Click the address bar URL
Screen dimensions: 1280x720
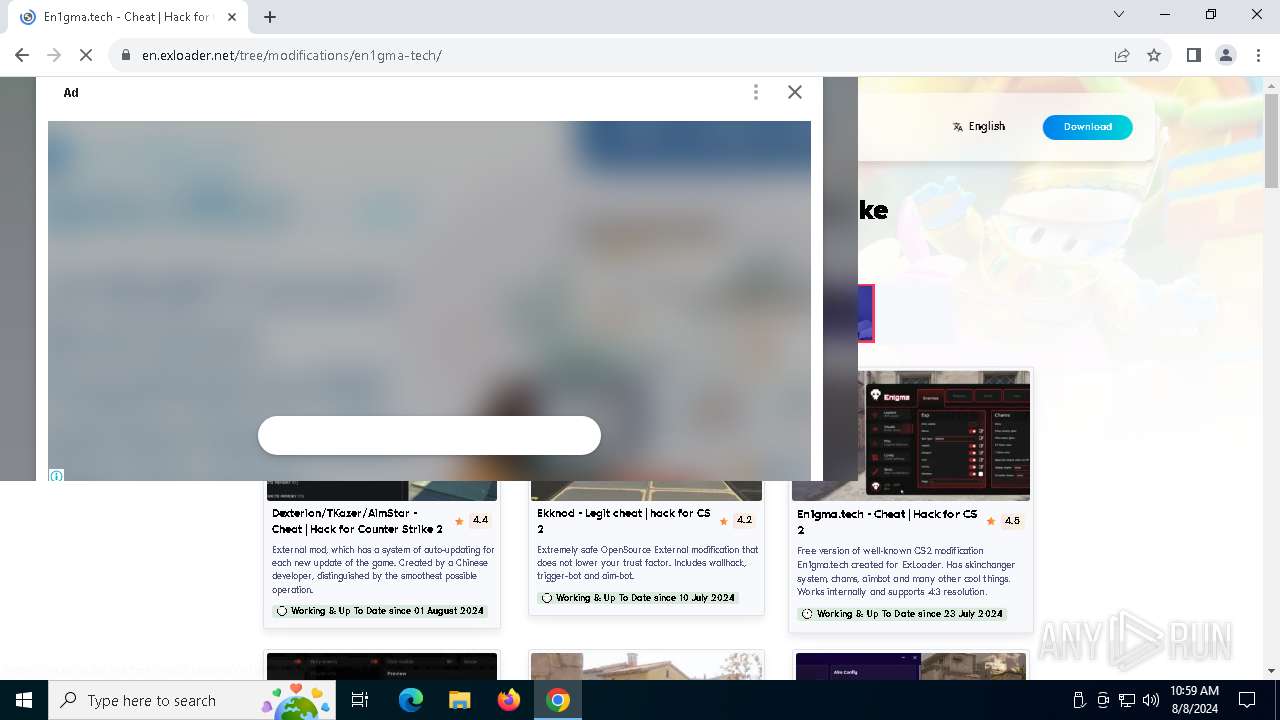(292, 55)
